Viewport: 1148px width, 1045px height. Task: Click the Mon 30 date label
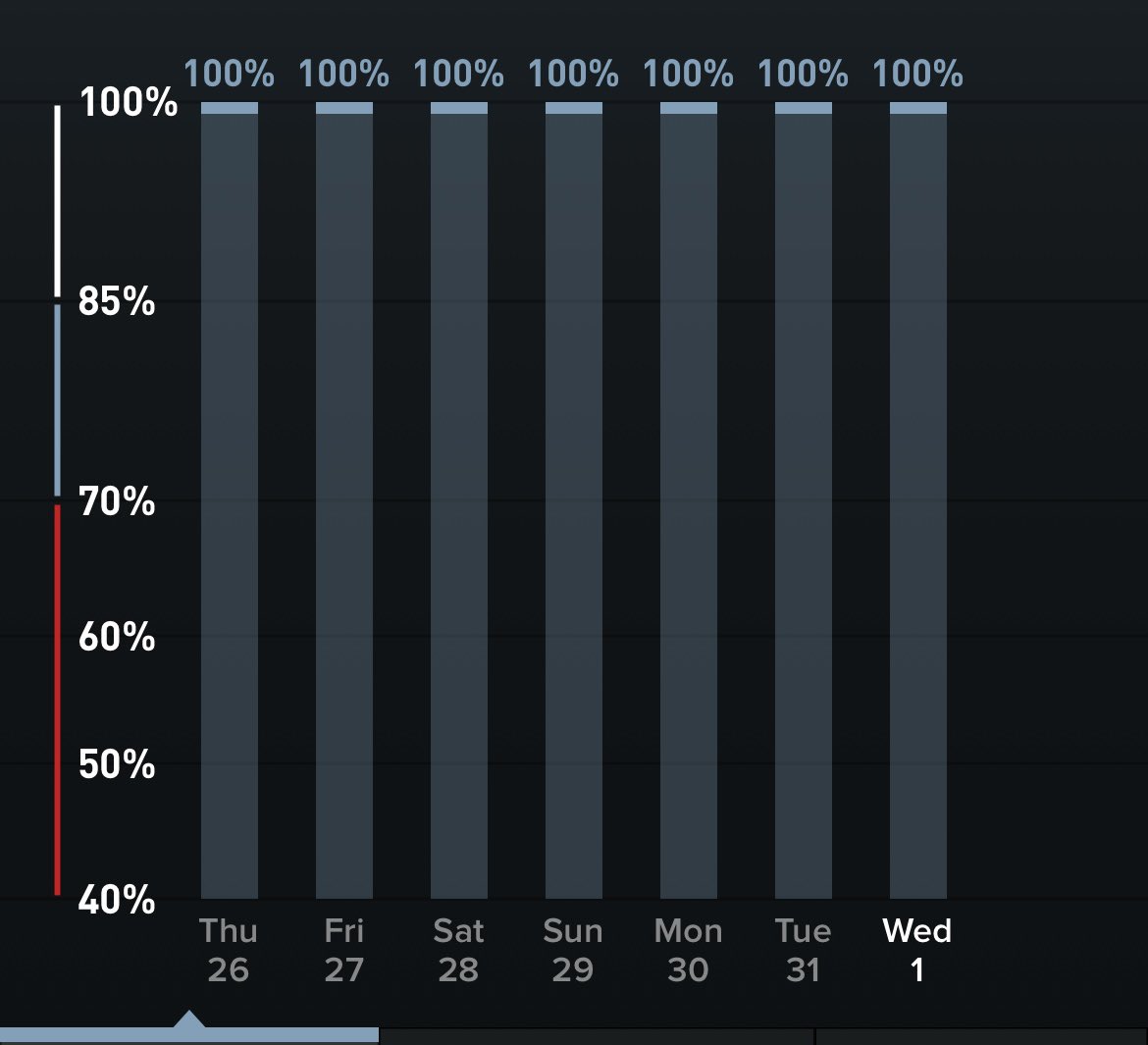pos(688,950)
